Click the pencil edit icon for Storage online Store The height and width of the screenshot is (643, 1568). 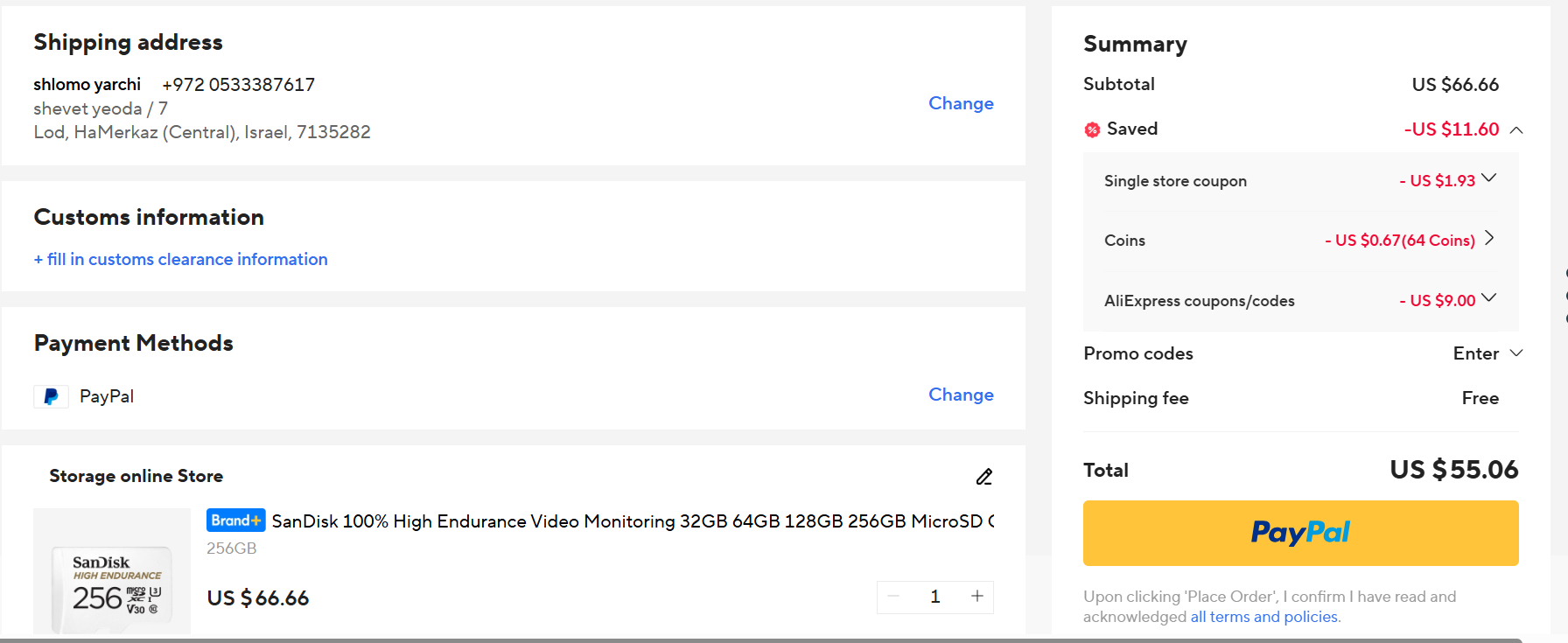click(984, 477)
